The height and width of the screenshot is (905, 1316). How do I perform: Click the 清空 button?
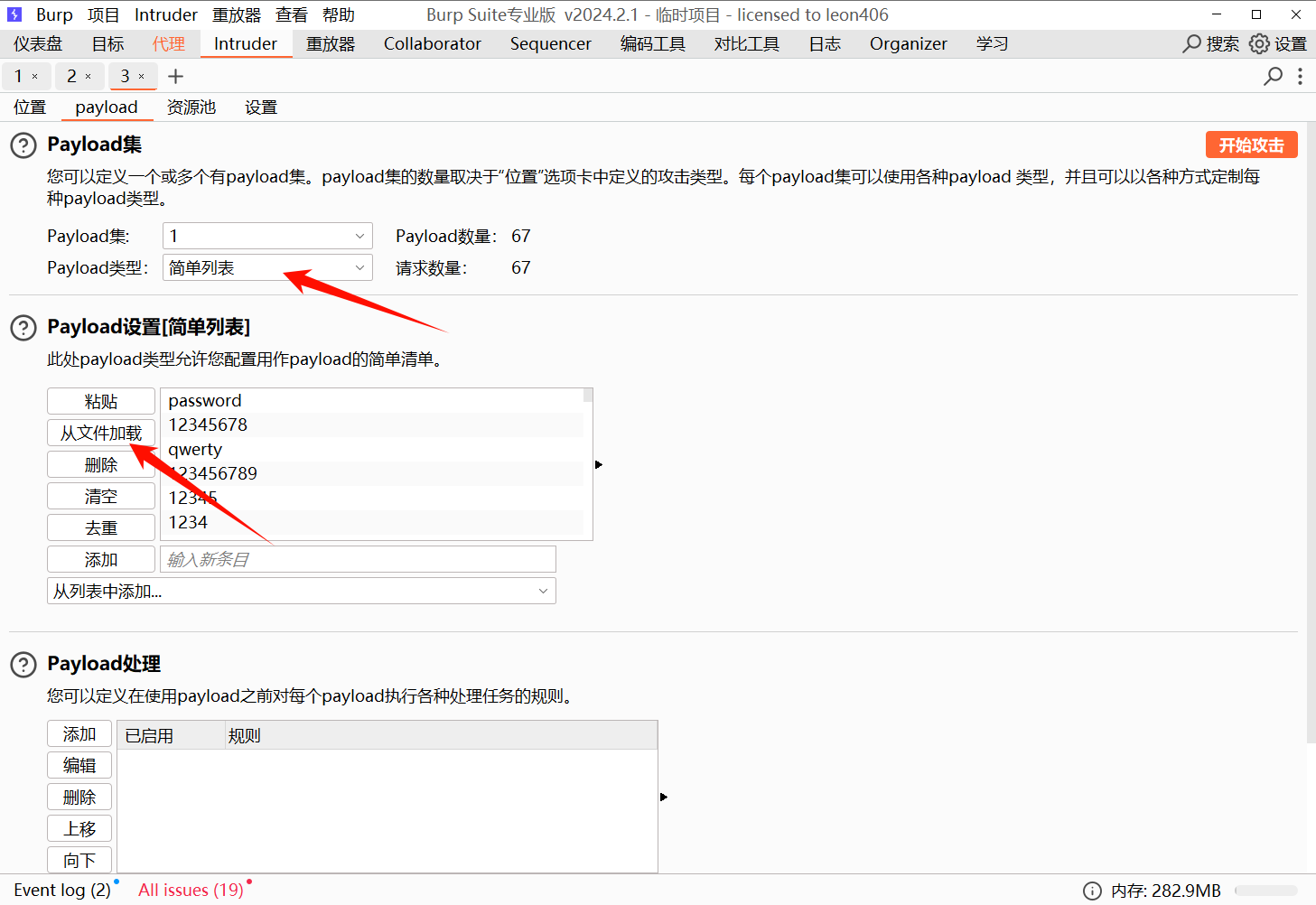click(101, 496)
